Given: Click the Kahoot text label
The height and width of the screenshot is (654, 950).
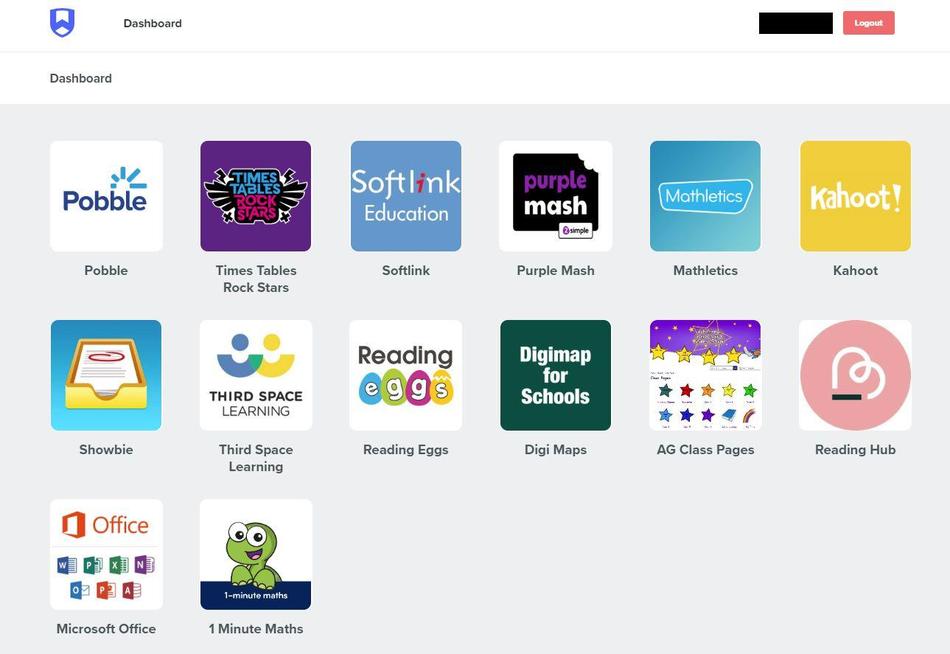Looking at the screenshot, I should point(855,270).
